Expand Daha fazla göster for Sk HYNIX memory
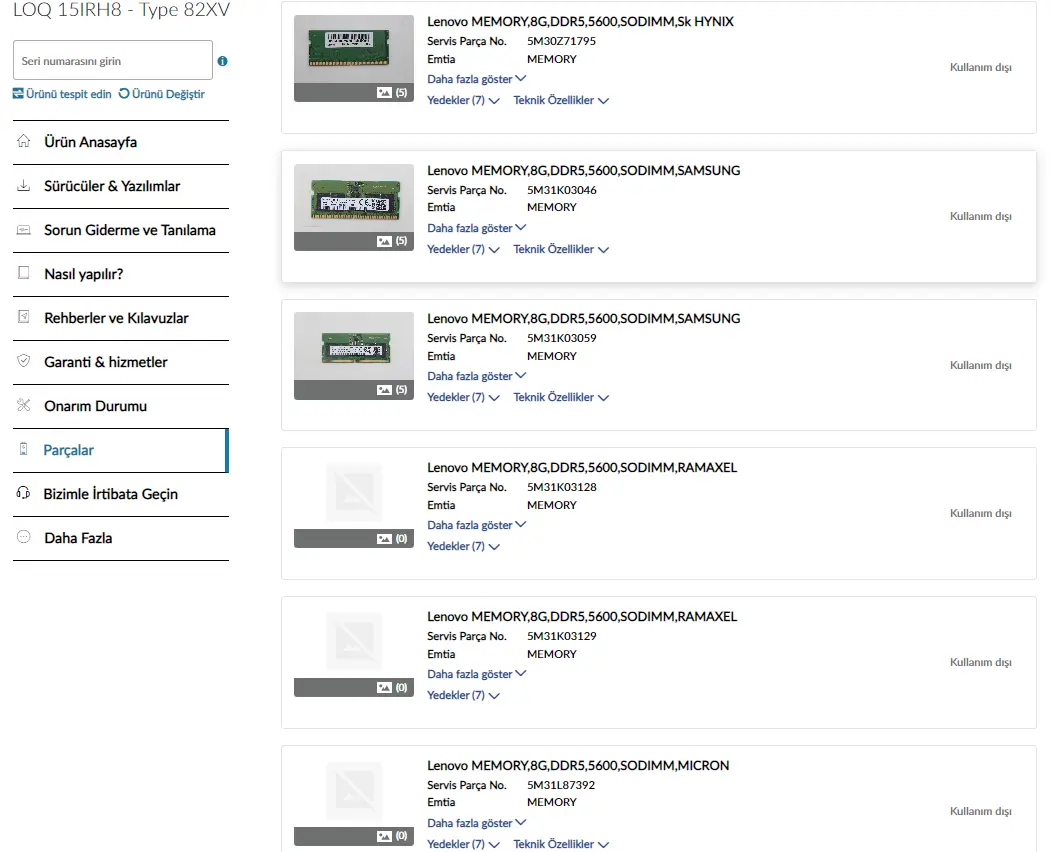 [x=477, y=79]
